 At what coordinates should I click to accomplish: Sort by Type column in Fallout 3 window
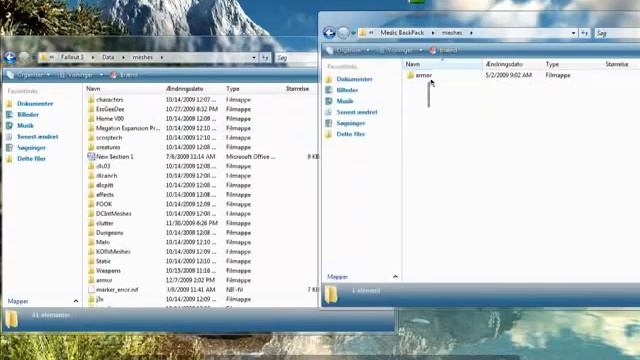[254, 89]
